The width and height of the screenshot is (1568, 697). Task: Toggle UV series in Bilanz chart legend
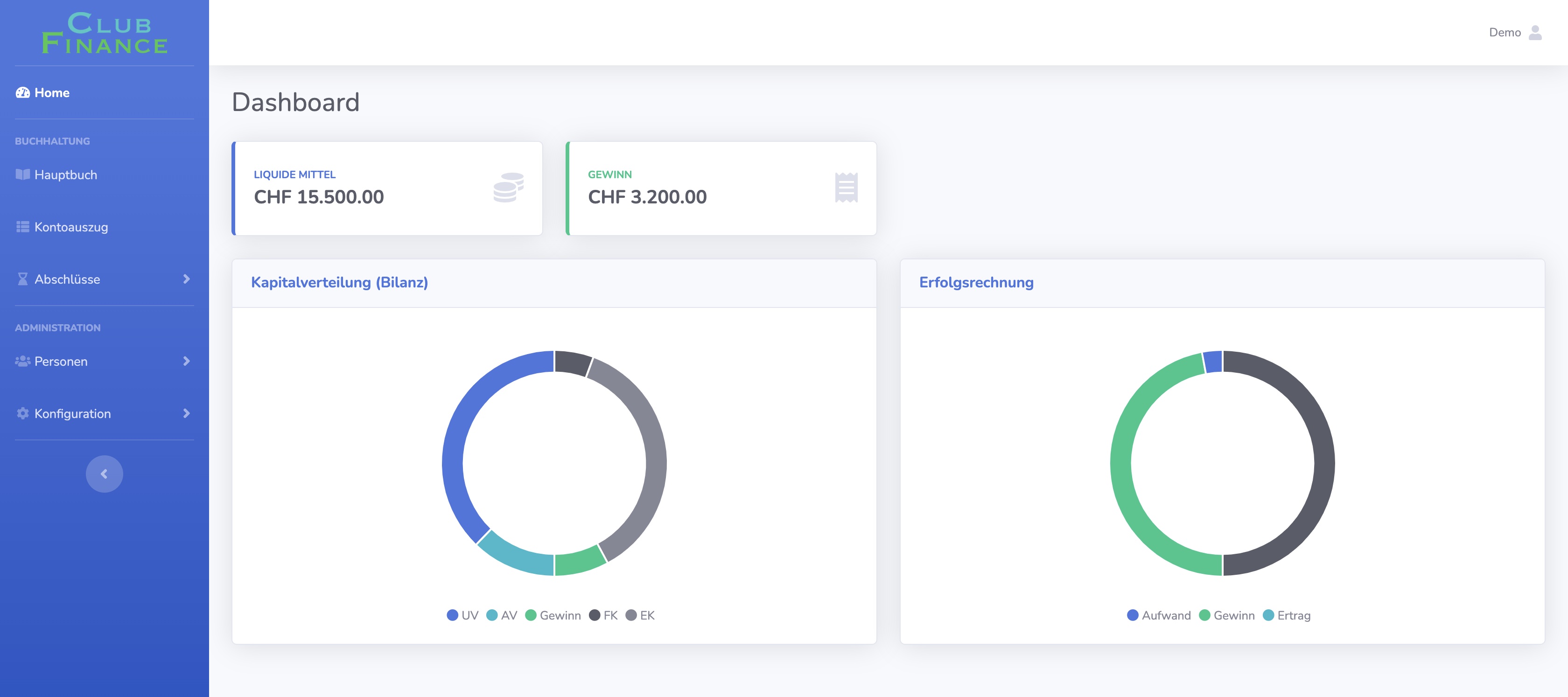(x=462, y=615)
